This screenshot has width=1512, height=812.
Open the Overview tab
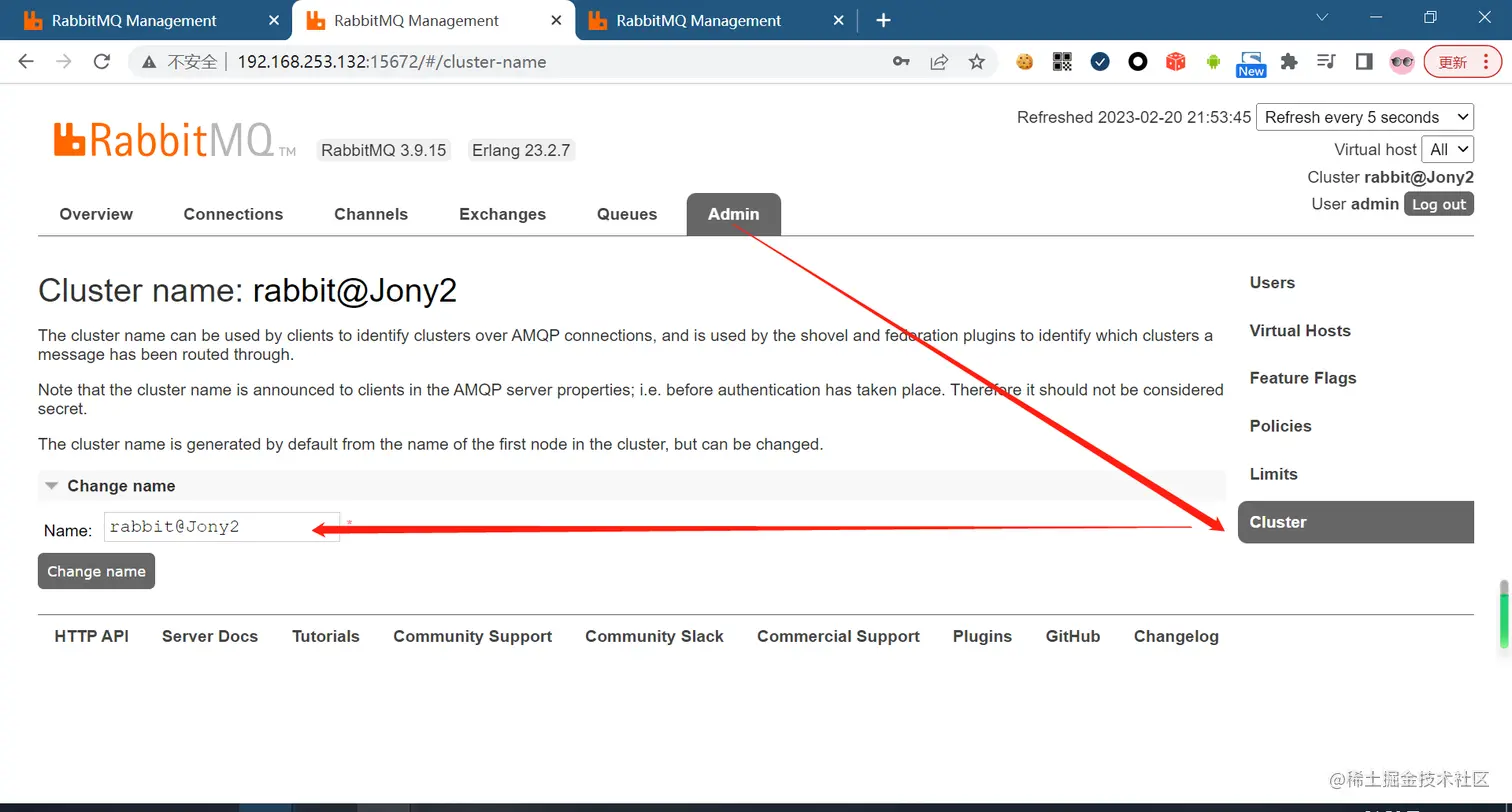[x=96, y=214]
